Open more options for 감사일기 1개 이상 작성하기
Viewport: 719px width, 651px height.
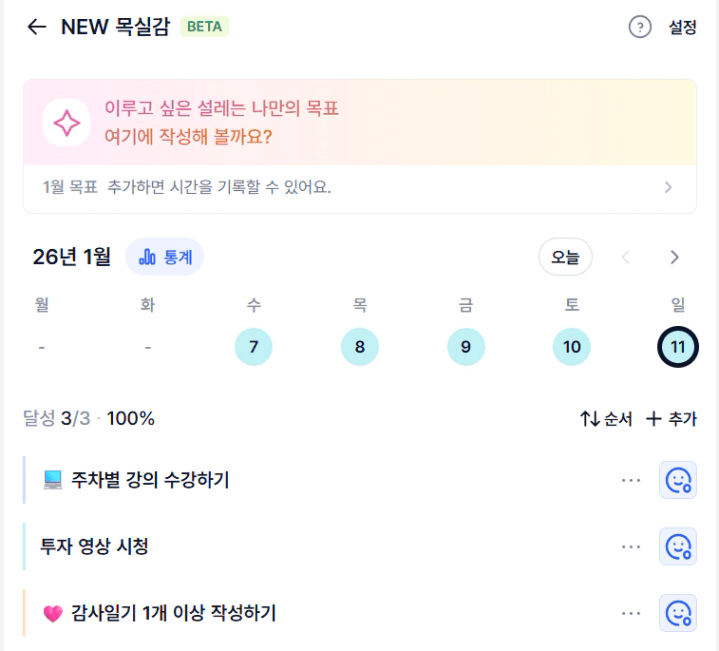click(x=630, y=613)
